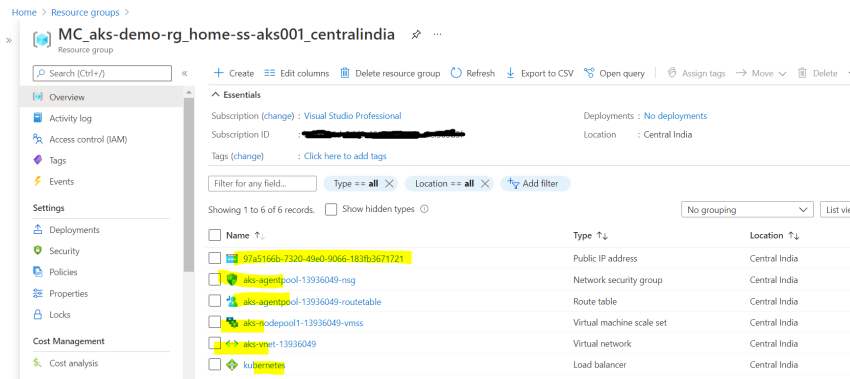
Task: Open Deployments under Settings
Action: pos(74,230)
